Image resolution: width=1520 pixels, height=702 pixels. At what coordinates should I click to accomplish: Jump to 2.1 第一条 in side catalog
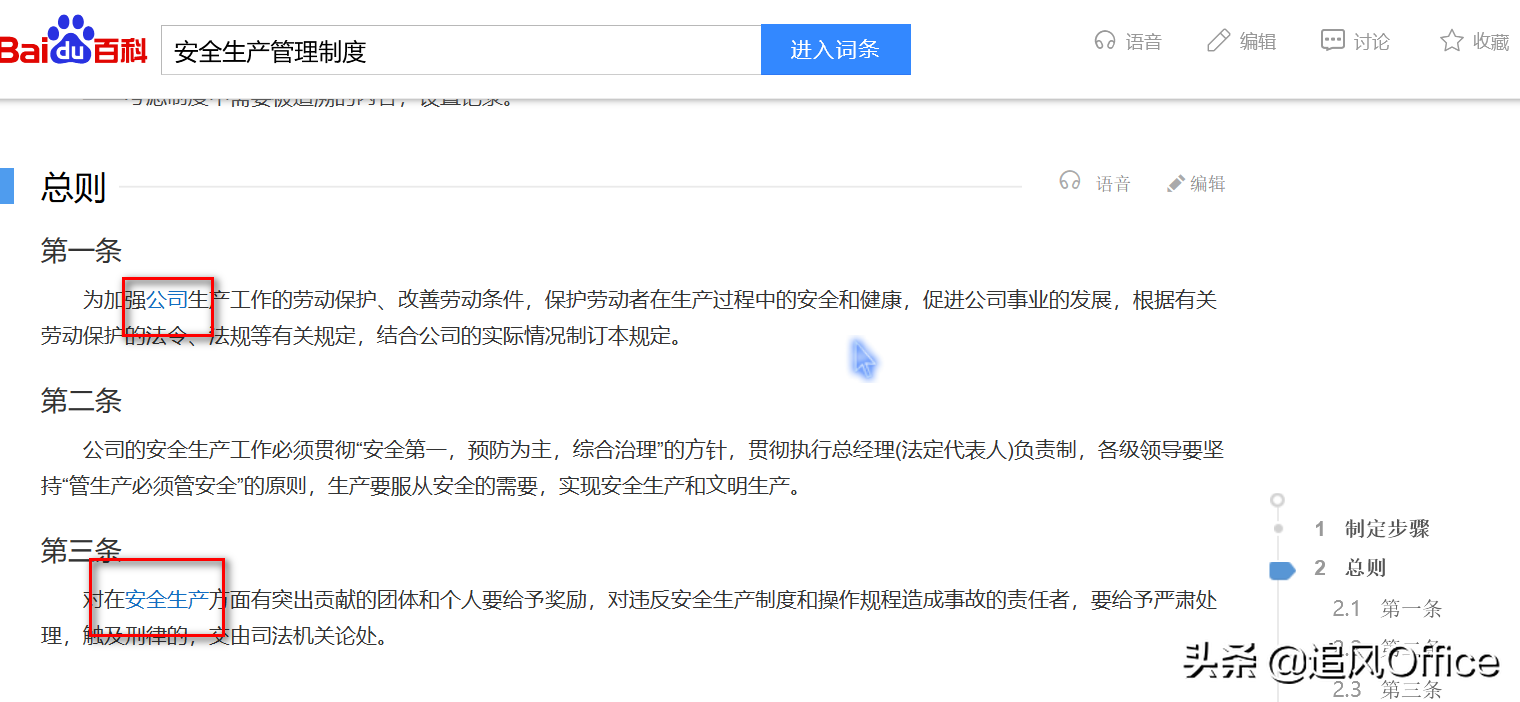tap(1387, 608)
